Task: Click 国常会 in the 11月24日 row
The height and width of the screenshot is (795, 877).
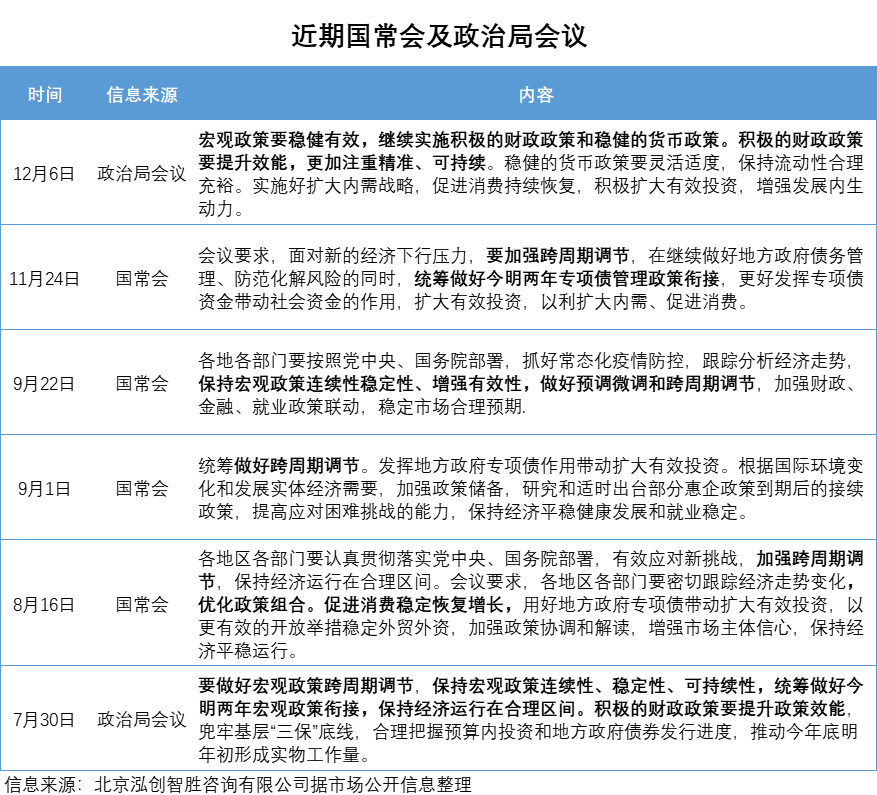Action: pos(142,278)
